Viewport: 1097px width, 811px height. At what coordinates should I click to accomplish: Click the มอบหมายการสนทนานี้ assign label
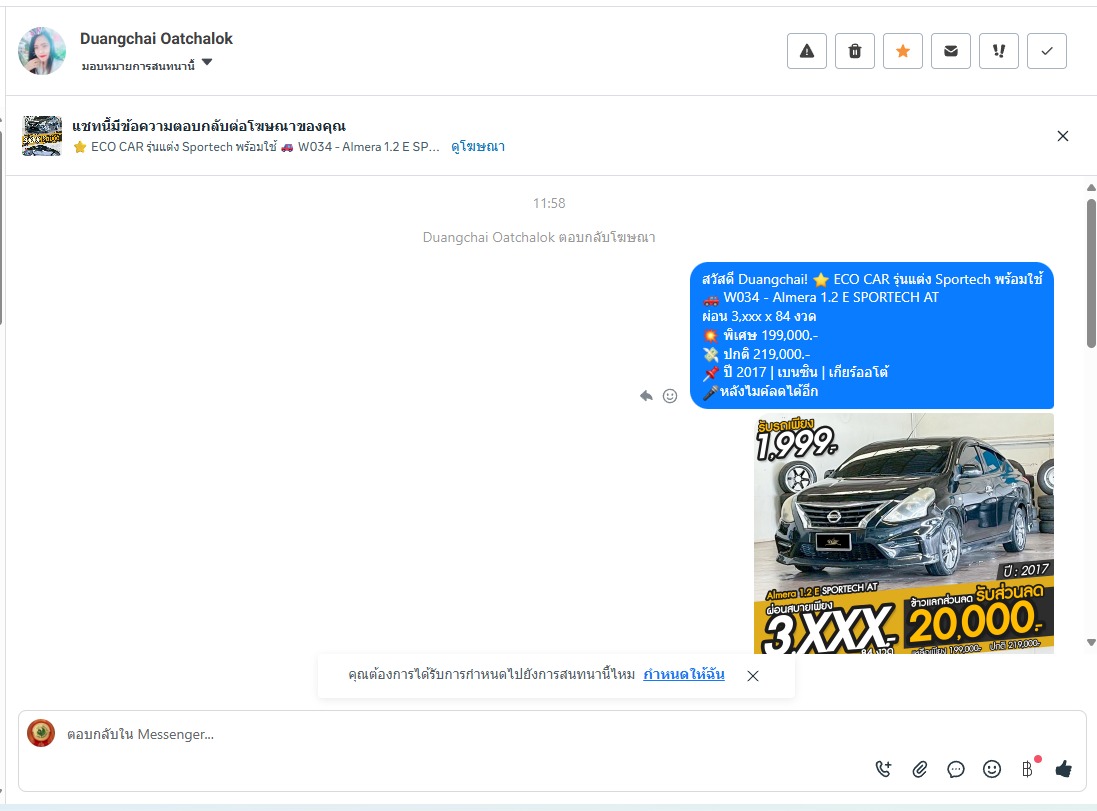point(138,66)
